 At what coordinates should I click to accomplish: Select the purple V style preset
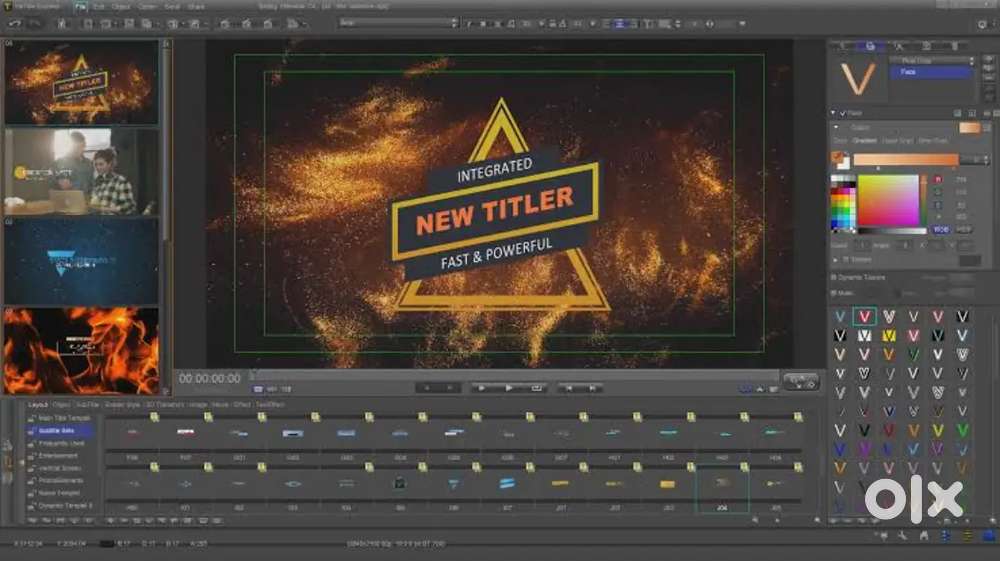point(865,449)
